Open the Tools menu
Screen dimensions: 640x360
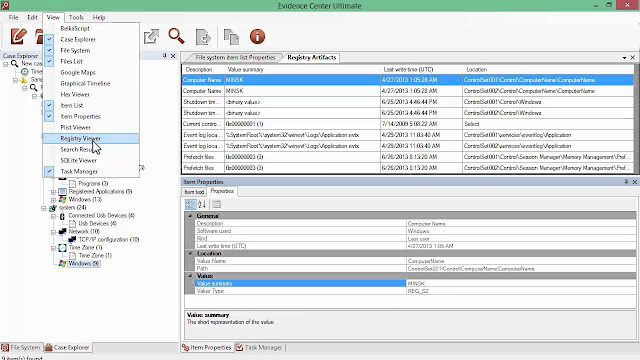pos(76,17)
